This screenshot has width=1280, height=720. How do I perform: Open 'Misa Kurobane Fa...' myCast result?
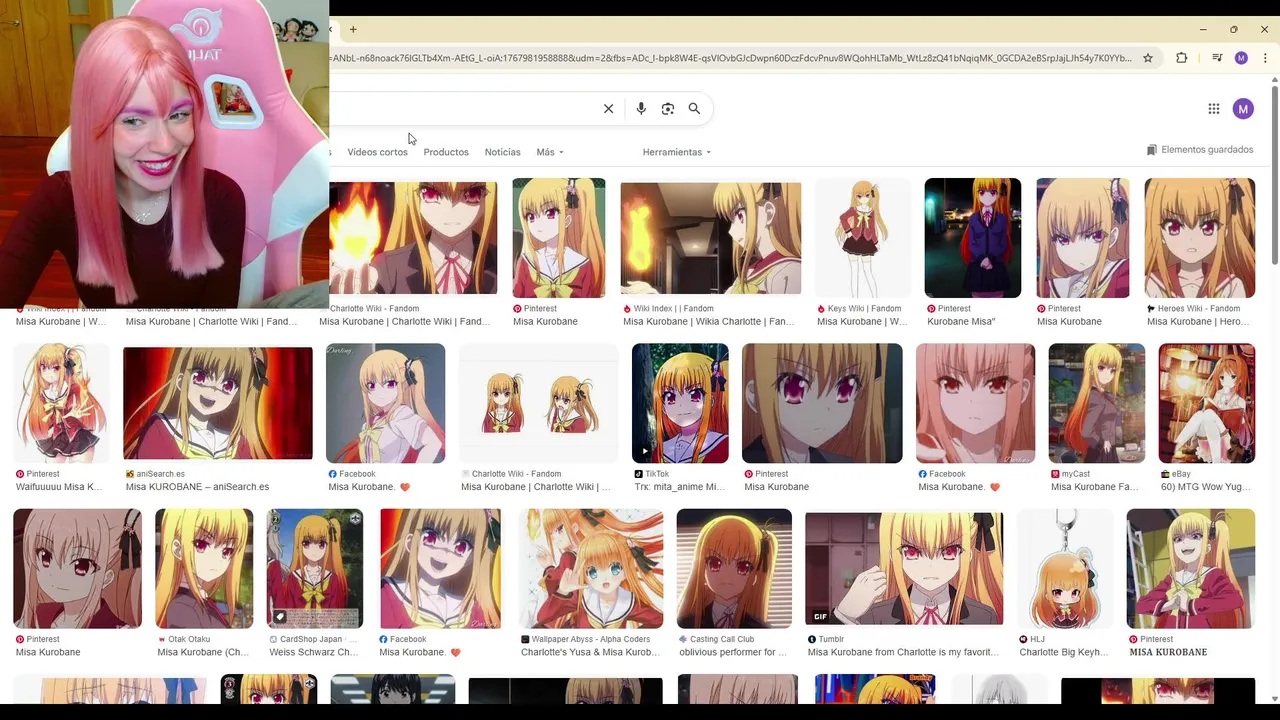pos(1095,487)
